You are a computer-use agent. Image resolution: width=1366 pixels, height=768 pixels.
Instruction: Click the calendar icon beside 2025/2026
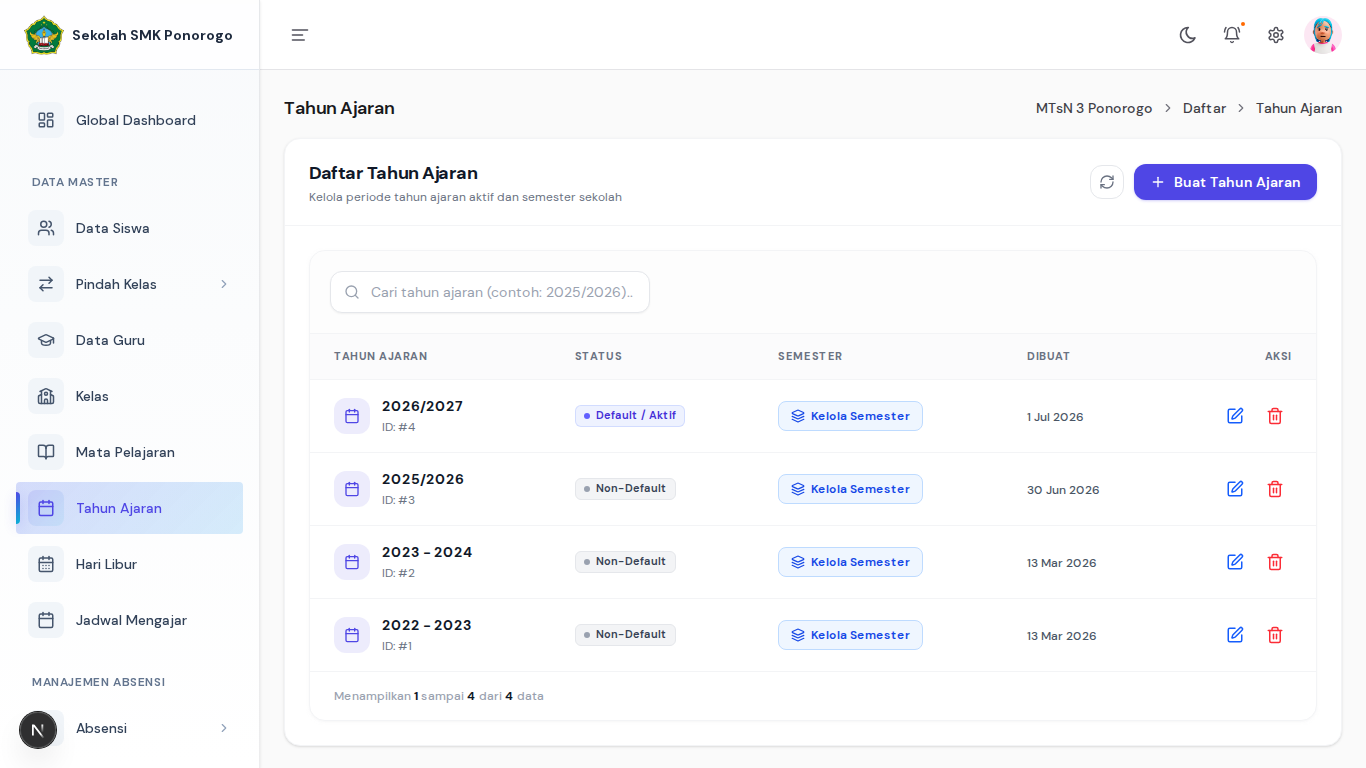tap(352, 489)
